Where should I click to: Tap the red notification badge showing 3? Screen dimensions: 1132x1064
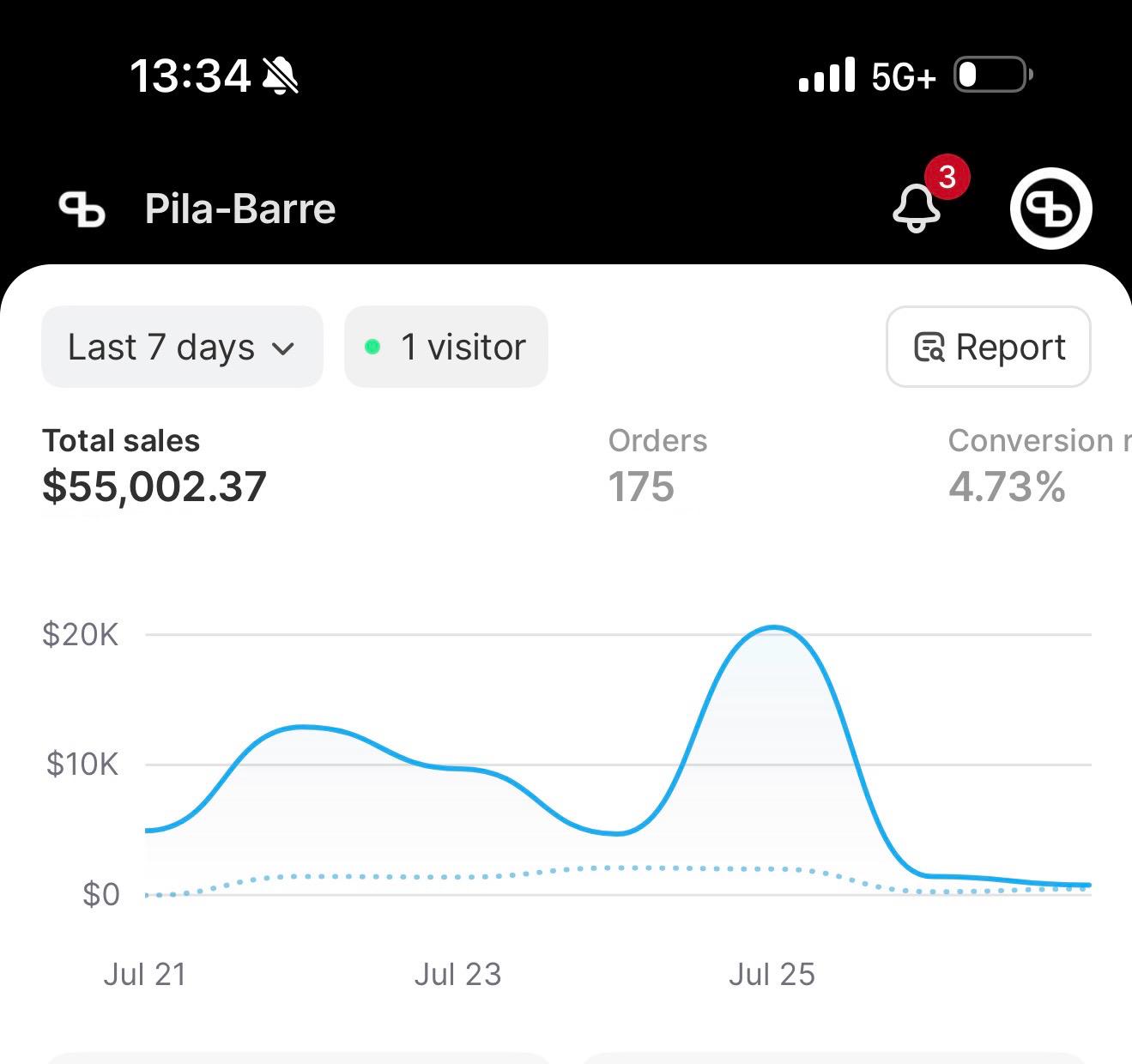[x=947, y=178]
